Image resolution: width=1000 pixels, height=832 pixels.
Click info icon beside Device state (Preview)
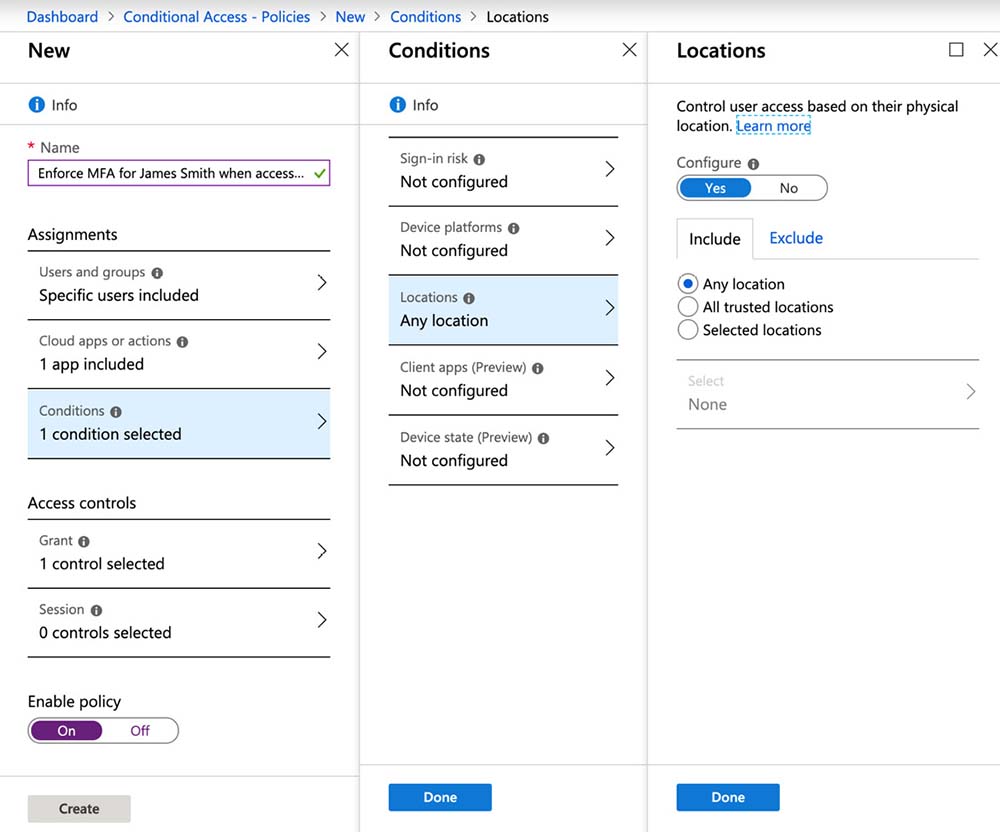[543, 438]
